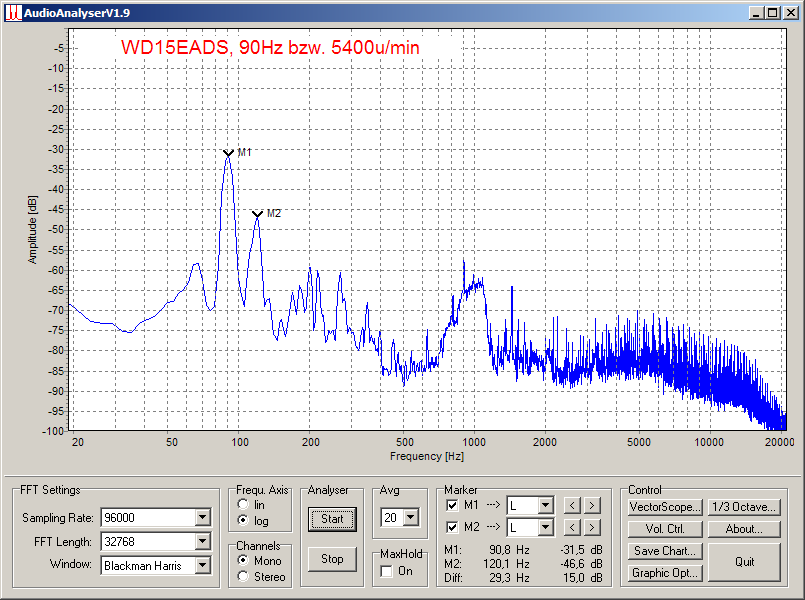Screen dimensions: 805x600
Task: Open the FFT Length dropdown
Action: (203, 541)
